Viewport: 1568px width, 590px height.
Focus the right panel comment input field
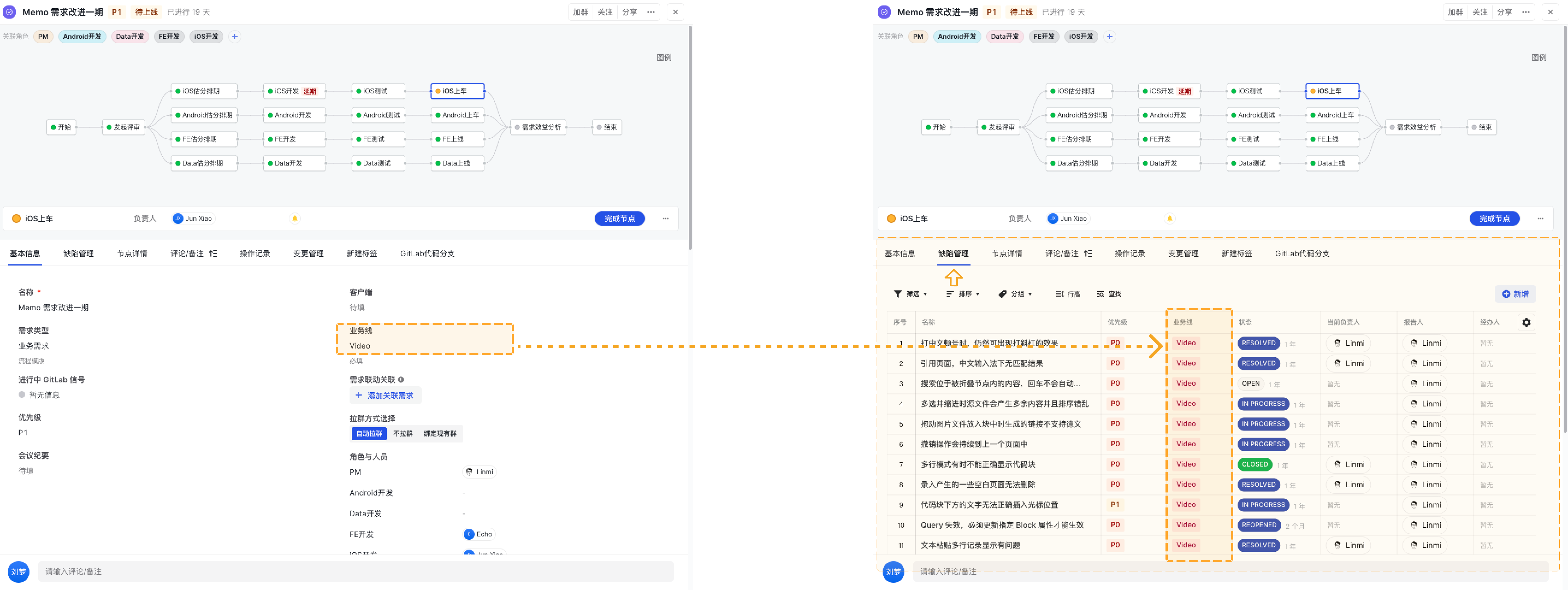pyautogui.click(x=1230, y=572)
